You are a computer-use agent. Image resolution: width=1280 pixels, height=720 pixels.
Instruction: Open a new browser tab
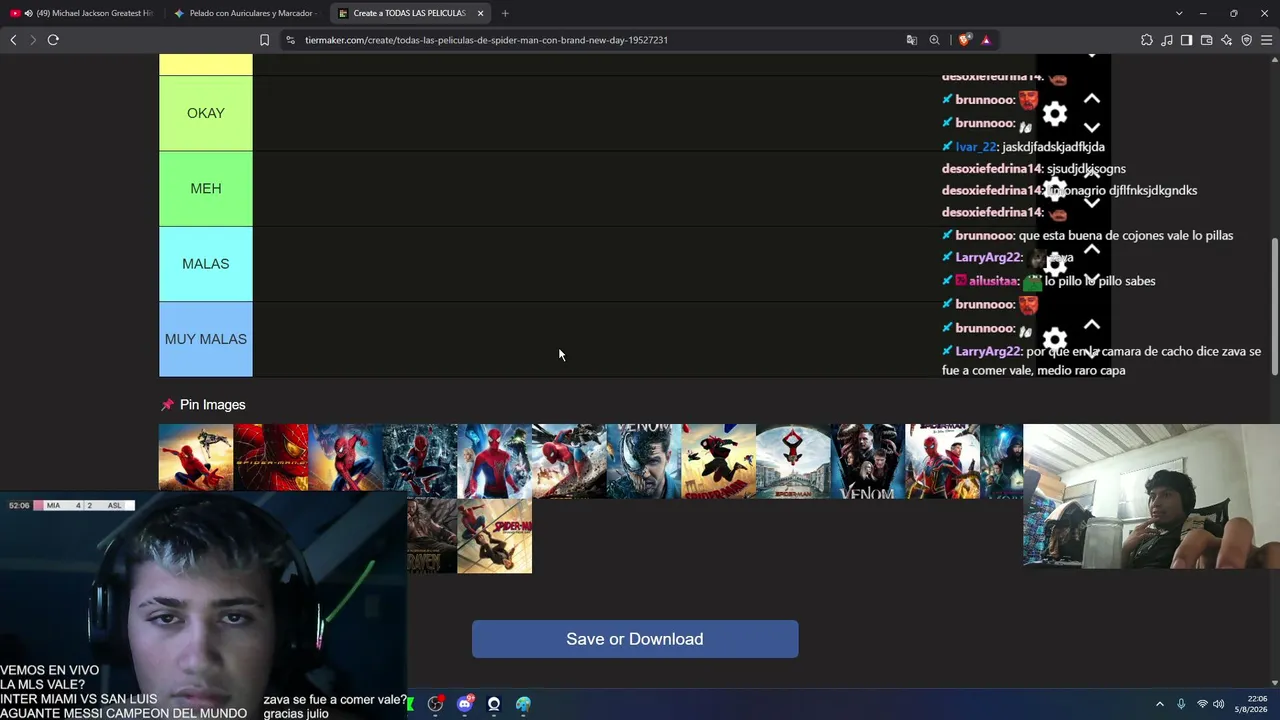(x=505, y=13)
